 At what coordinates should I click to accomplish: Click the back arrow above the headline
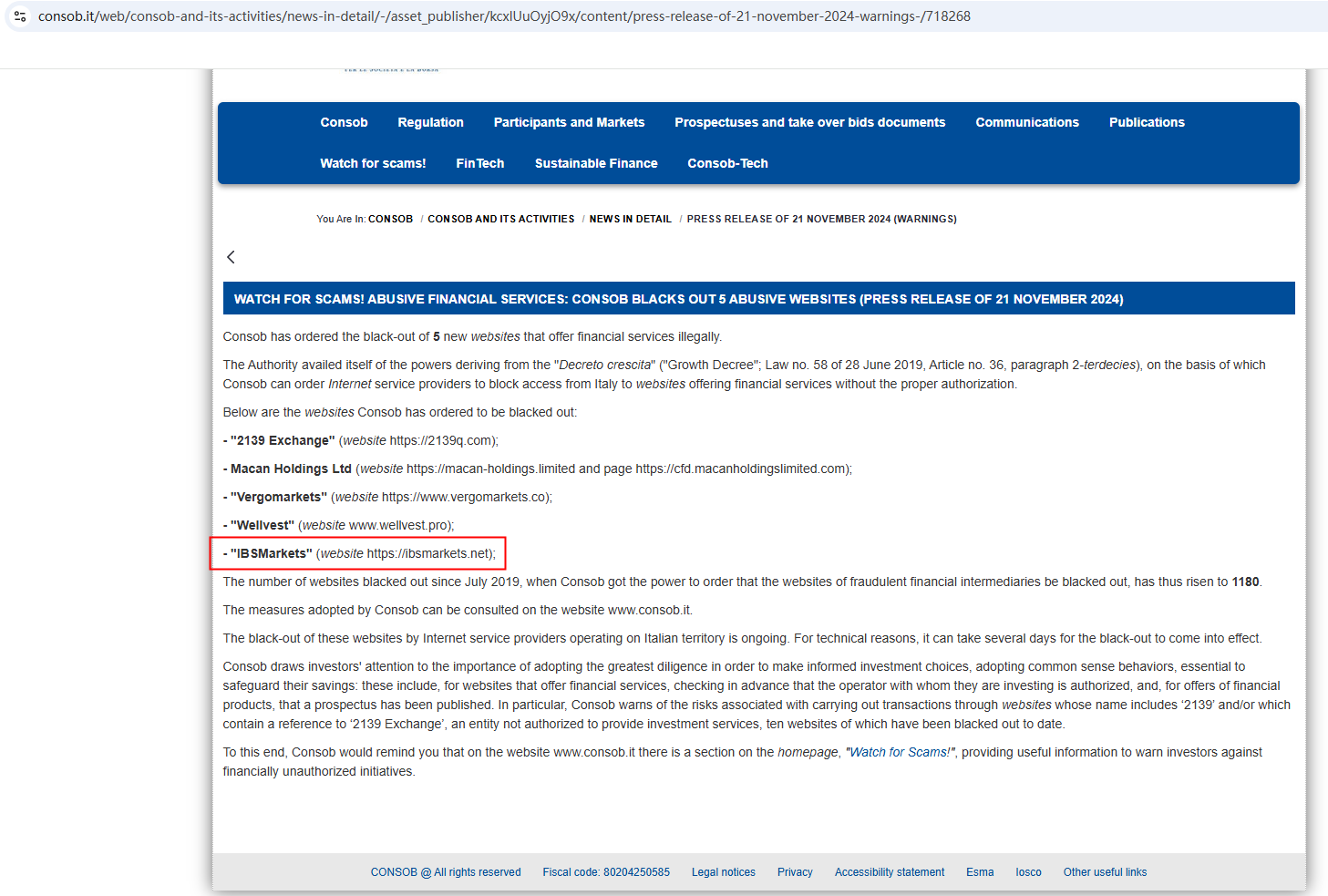[x=231, y=257]
